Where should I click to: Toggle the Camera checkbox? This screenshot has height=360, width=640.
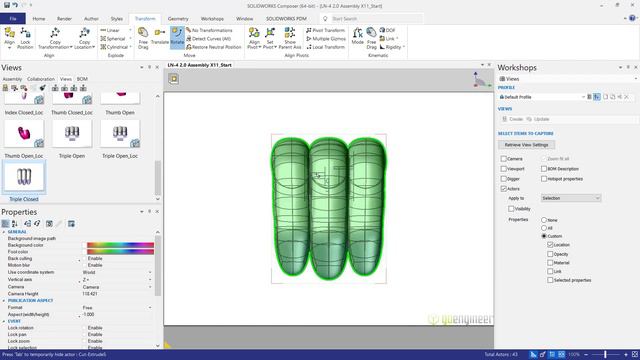[x=503, y=158]
